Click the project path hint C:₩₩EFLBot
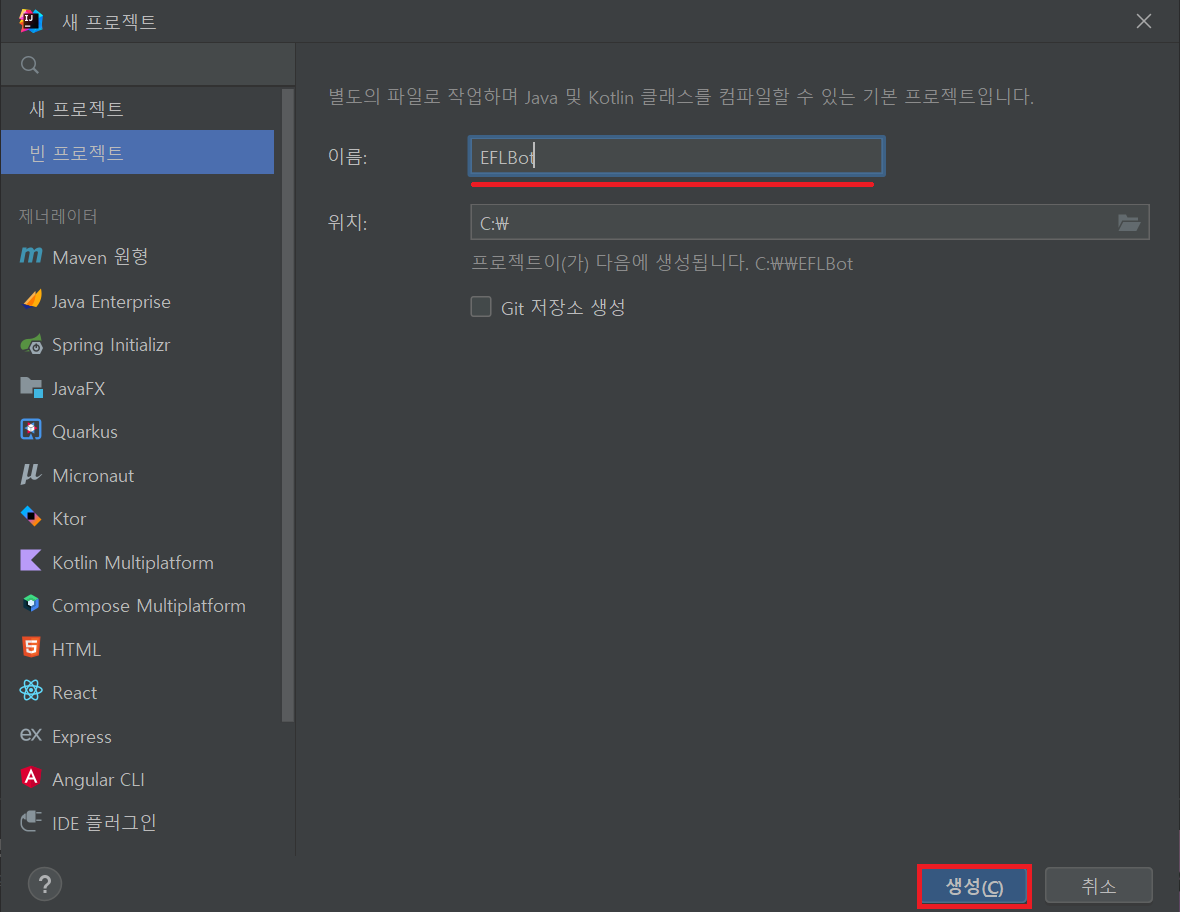Image resolution: width=1181 pixels, height=912 pixels. click(804, 264)
